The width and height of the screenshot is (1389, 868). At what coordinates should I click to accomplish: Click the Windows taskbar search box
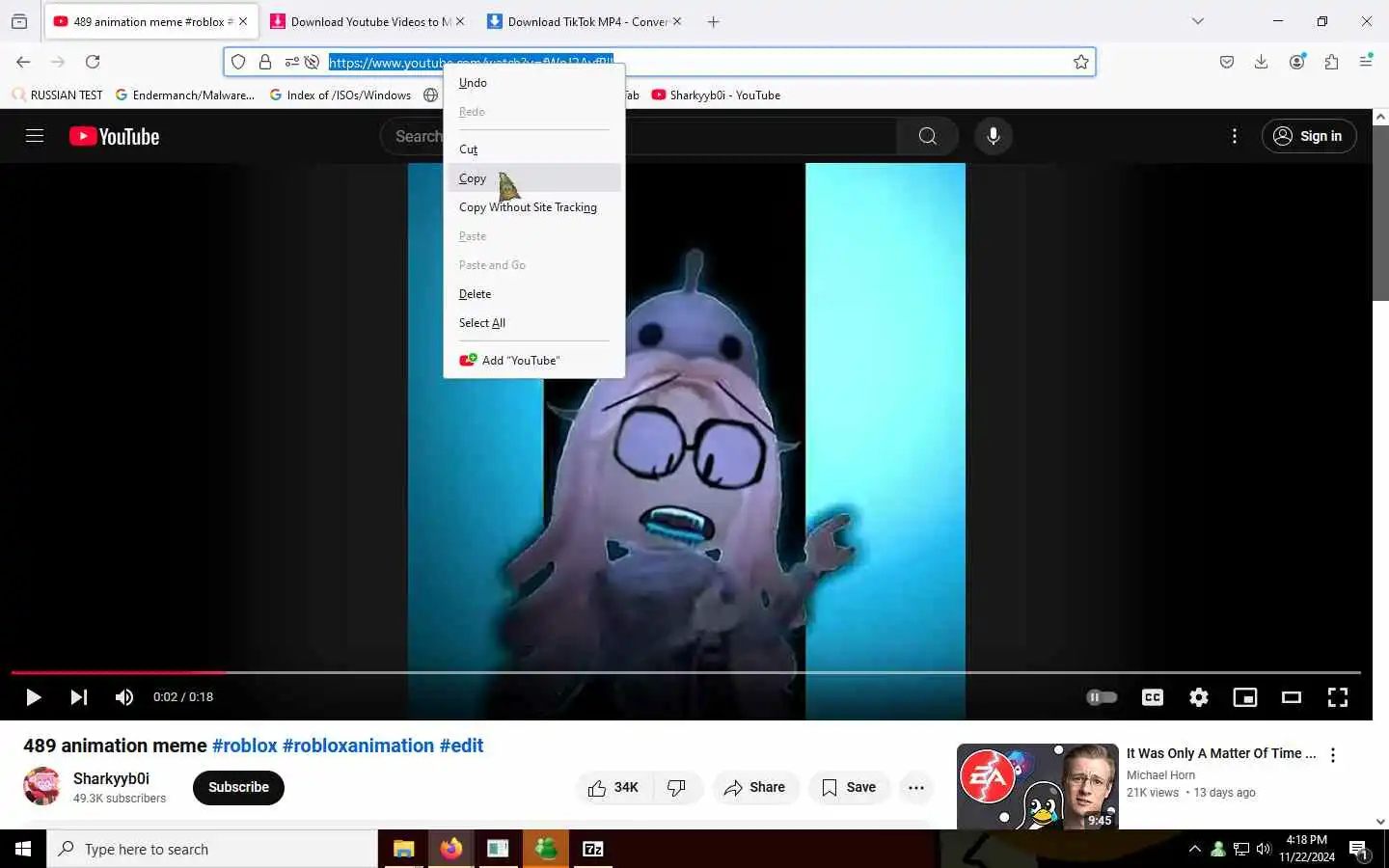[x=212, y=849]
